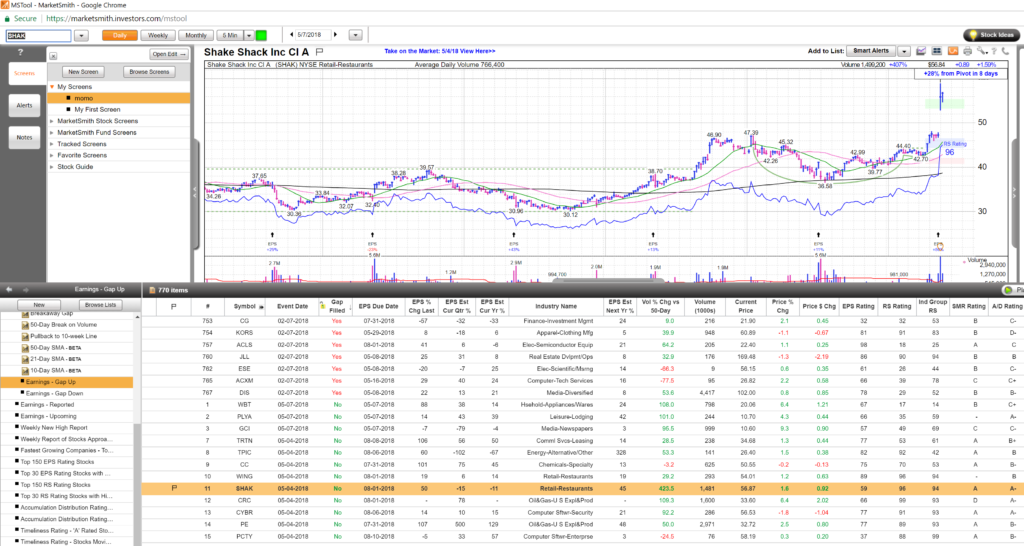The width and height of the screenshot is (1024, 546).
Task: Expand MarketSmith Fund Screens
Action: coord(52,133)
